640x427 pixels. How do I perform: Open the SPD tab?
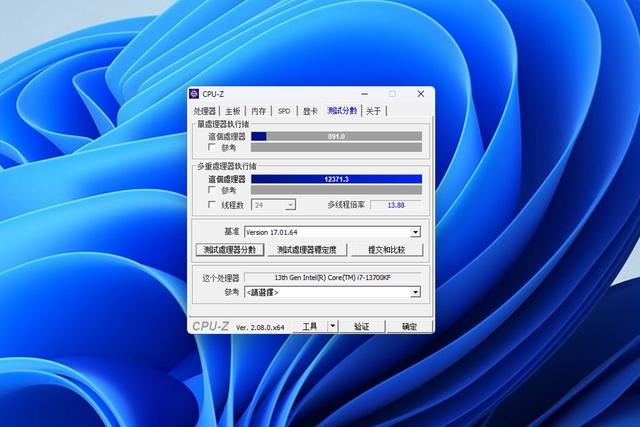[x=284, y=111]
